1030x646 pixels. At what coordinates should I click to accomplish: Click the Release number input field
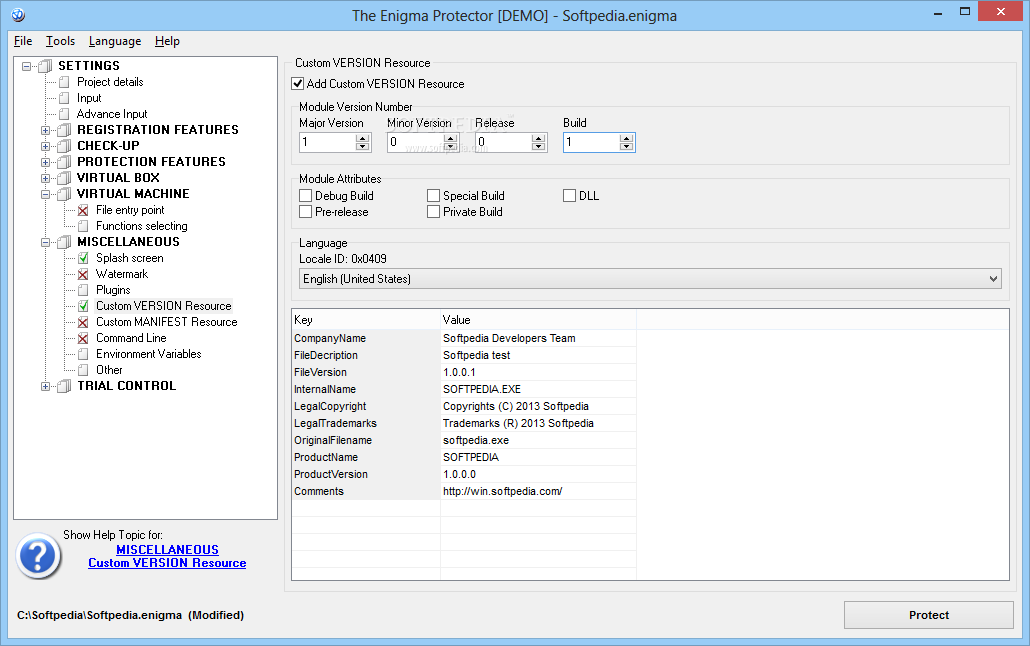coord(503,142)
